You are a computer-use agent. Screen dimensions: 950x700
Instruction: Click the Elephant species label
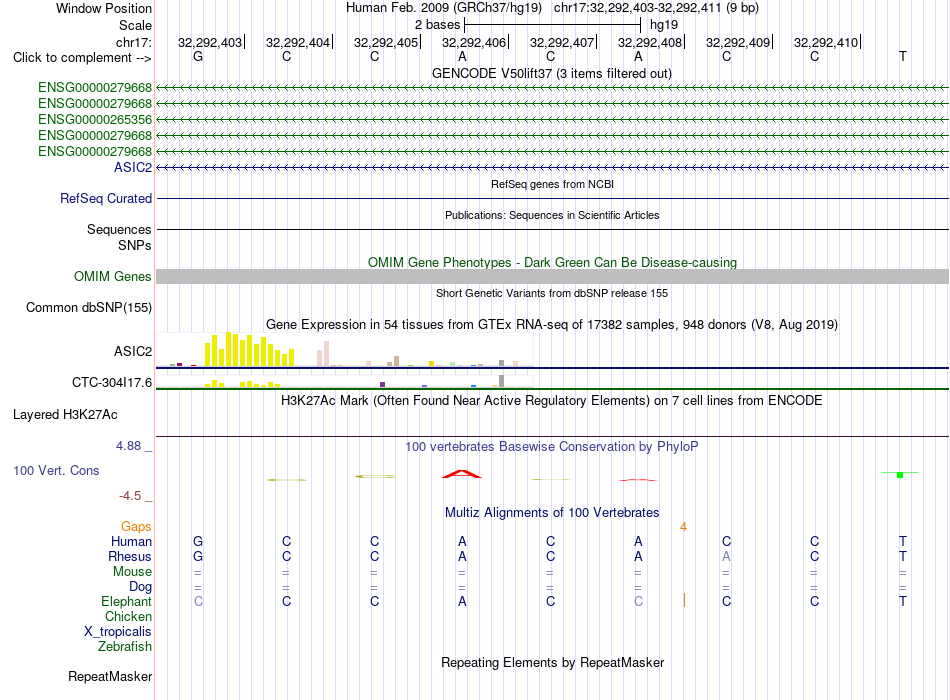pyautogui.click(x=126, y=601)
